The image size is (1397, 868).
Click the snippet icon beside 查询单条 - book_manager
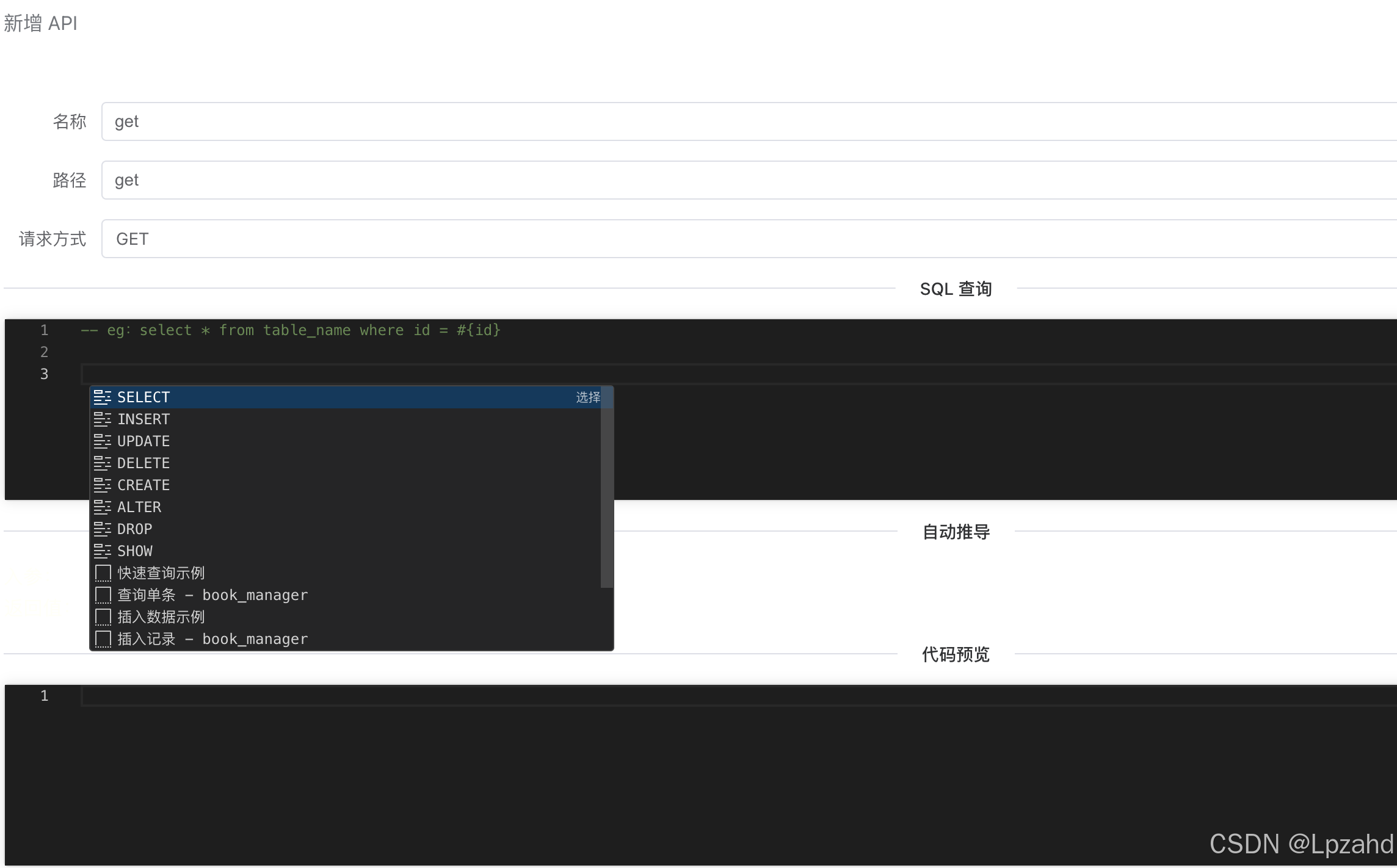pyautogui.click(x=103, y=595)
